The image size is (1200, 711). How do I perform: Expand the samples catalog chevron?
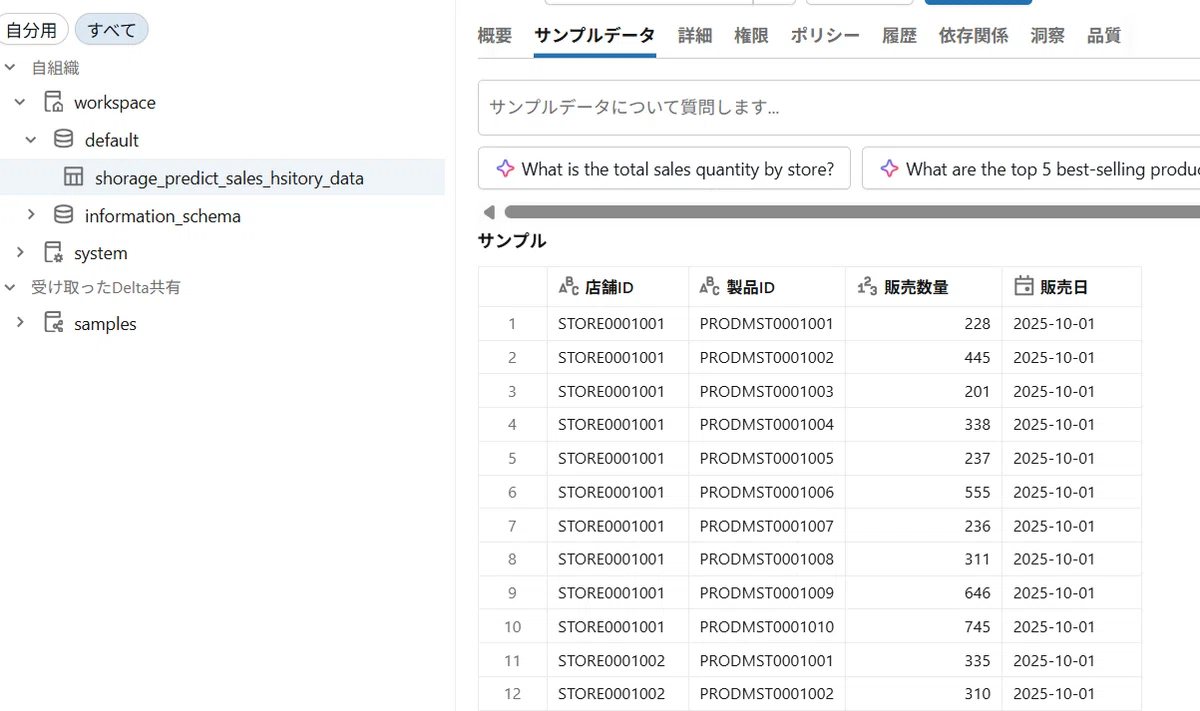[20, 323]
